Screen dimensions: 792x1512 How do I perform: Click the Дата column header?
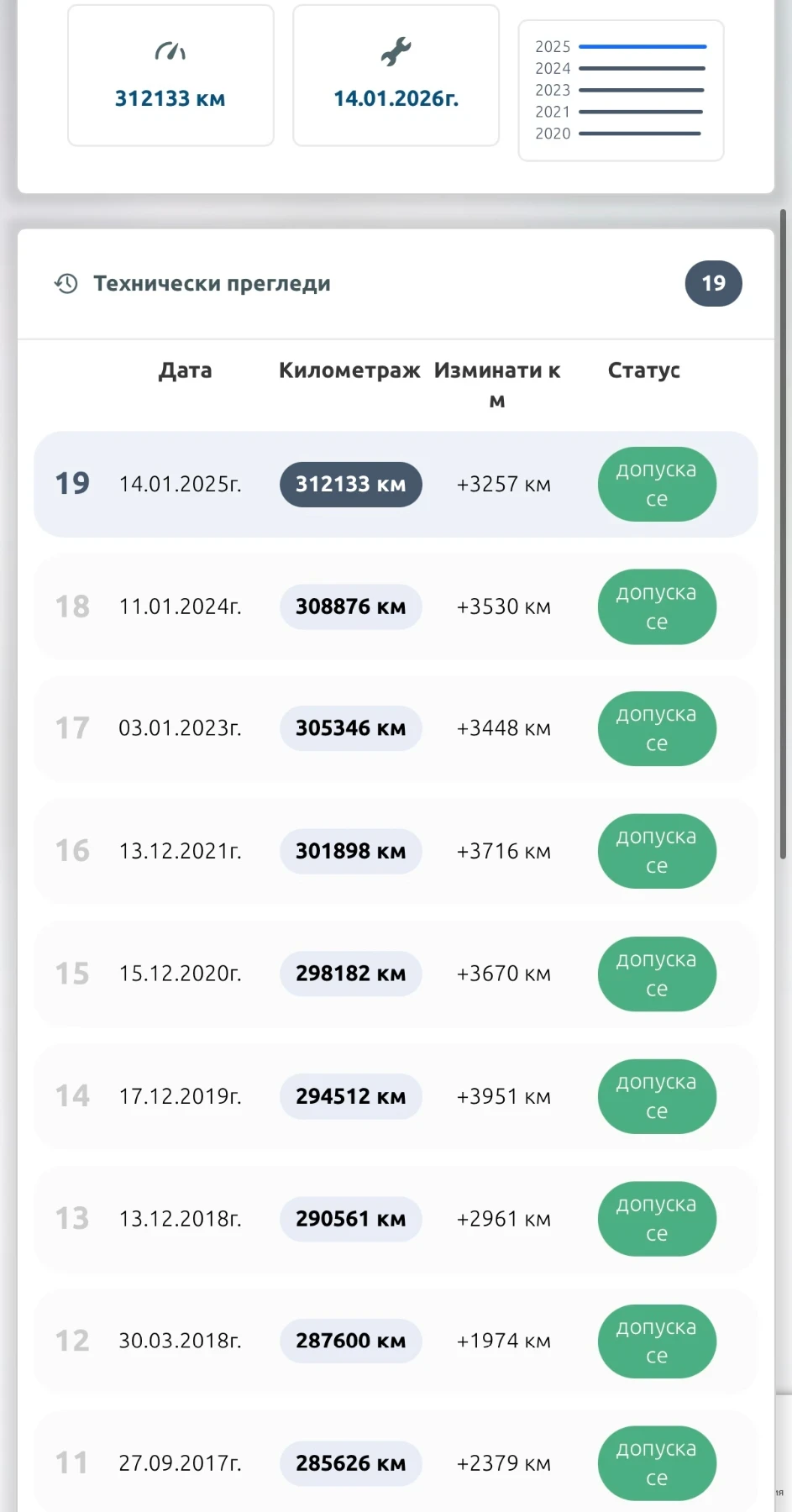click(x=186, y=370)
